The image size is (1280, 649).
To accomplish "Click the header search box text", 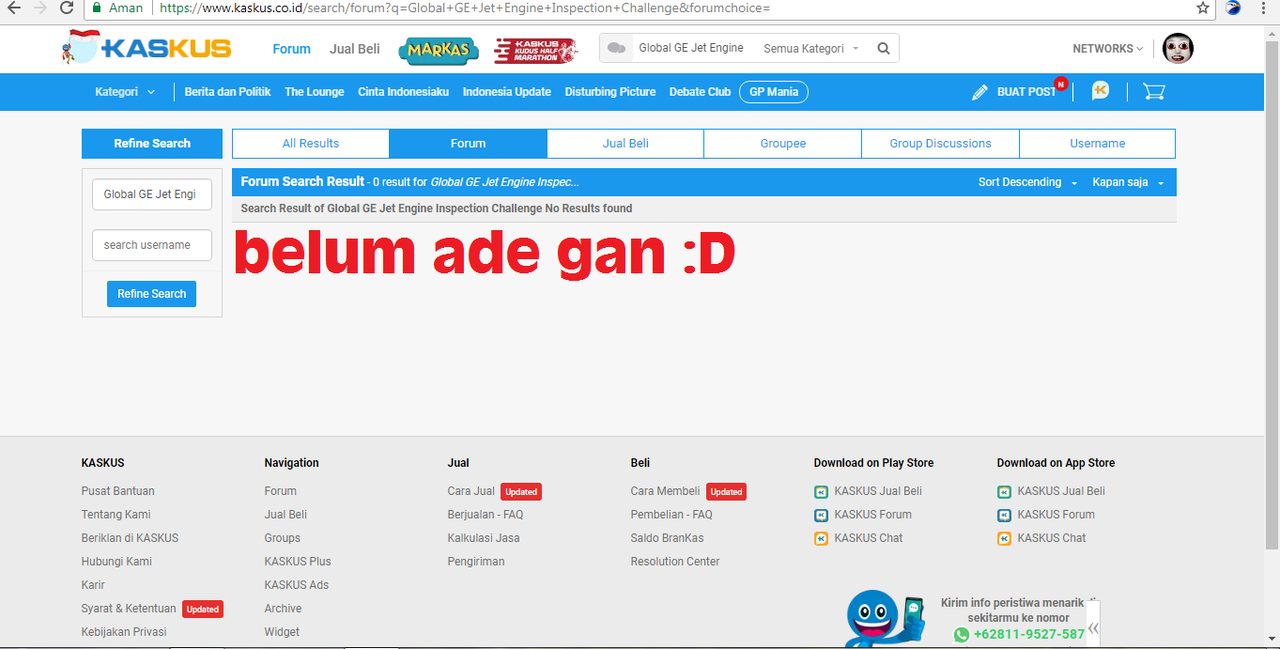I will pyautogui.click(x=691, y=48).
